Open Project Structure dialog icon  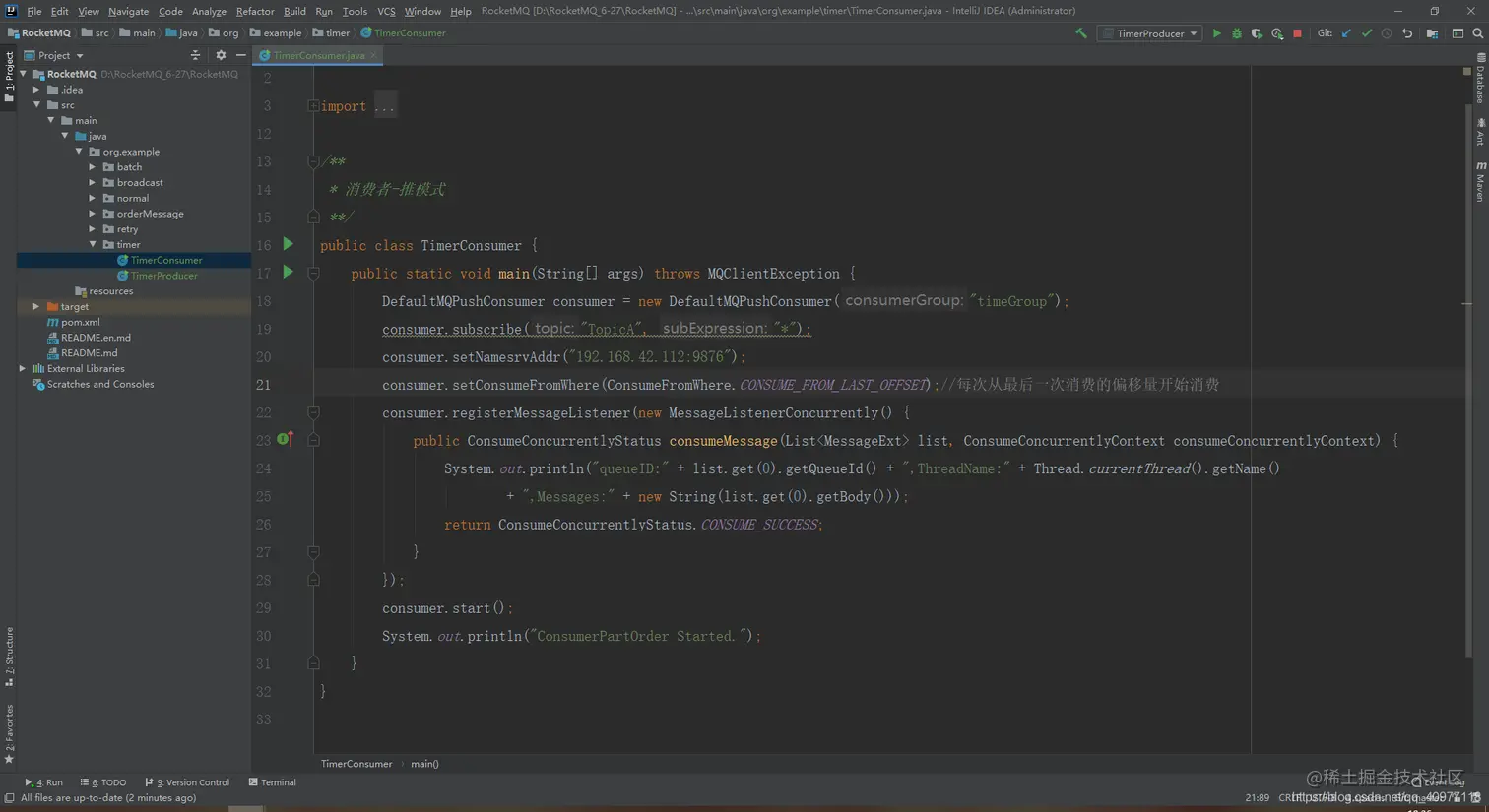coord(1433,33)
